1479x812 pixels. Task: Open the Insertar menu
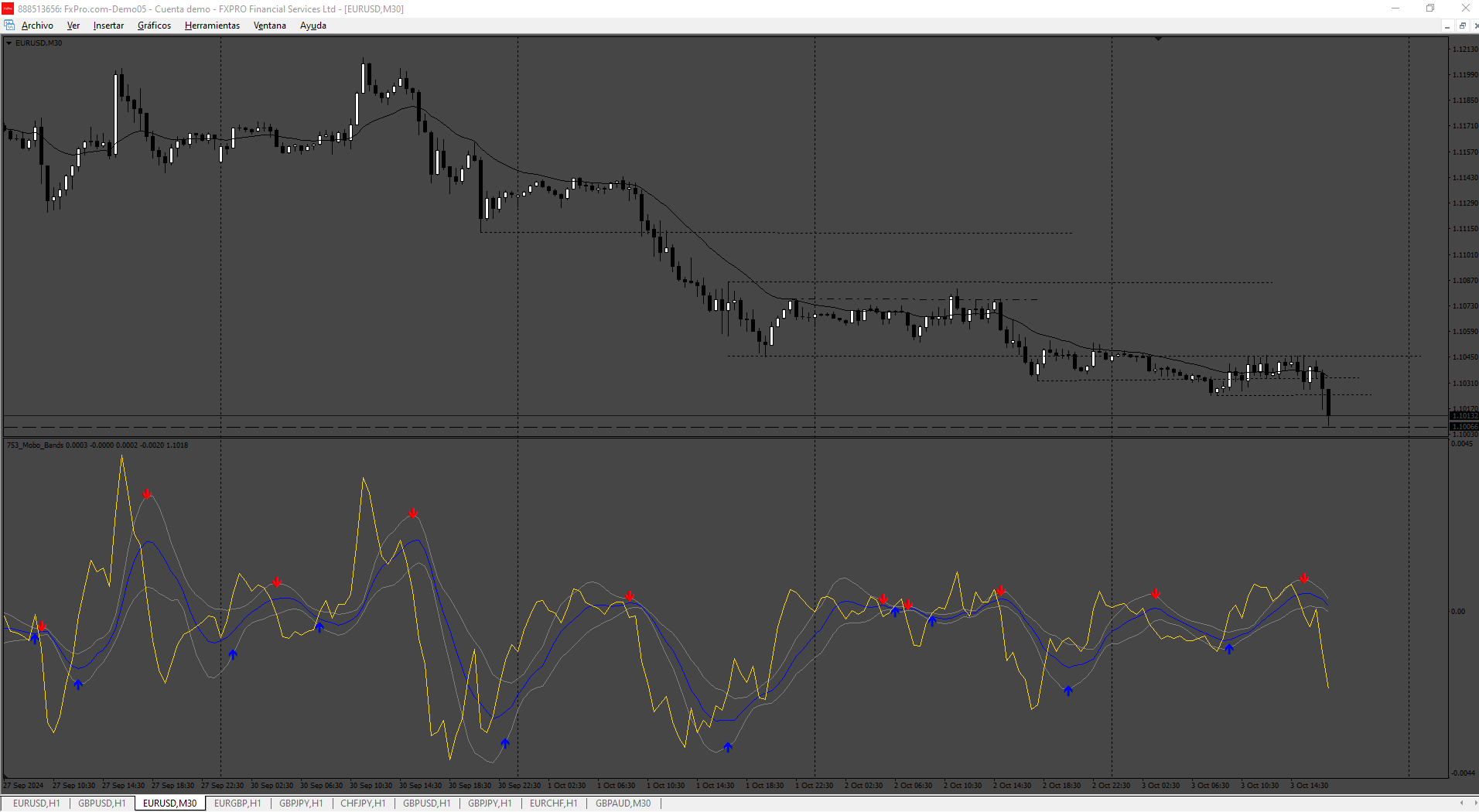(108, 26)
